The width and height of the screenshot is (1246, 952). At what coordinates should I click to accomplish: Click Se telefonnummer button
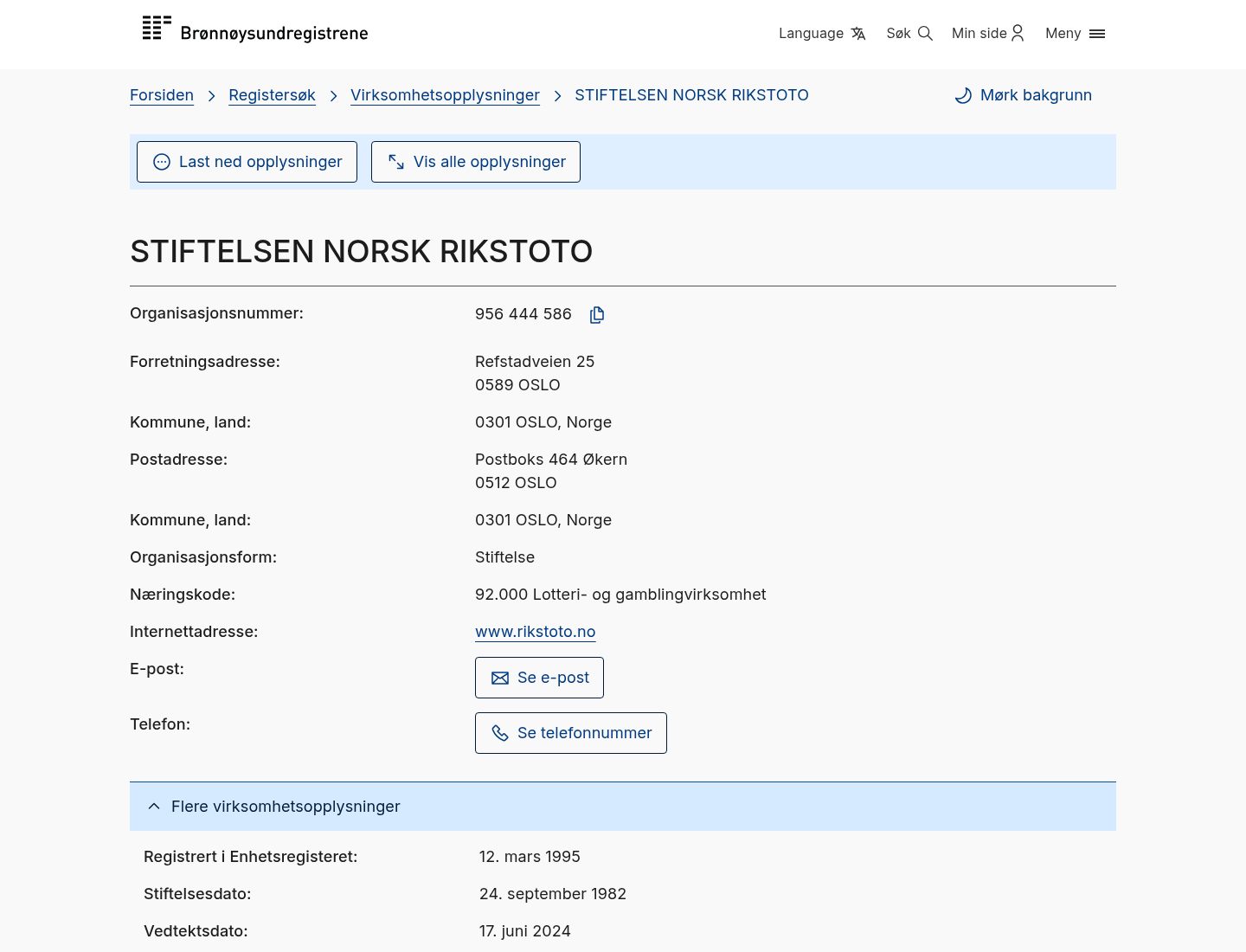pyautogui.click(x=571, y=733)
